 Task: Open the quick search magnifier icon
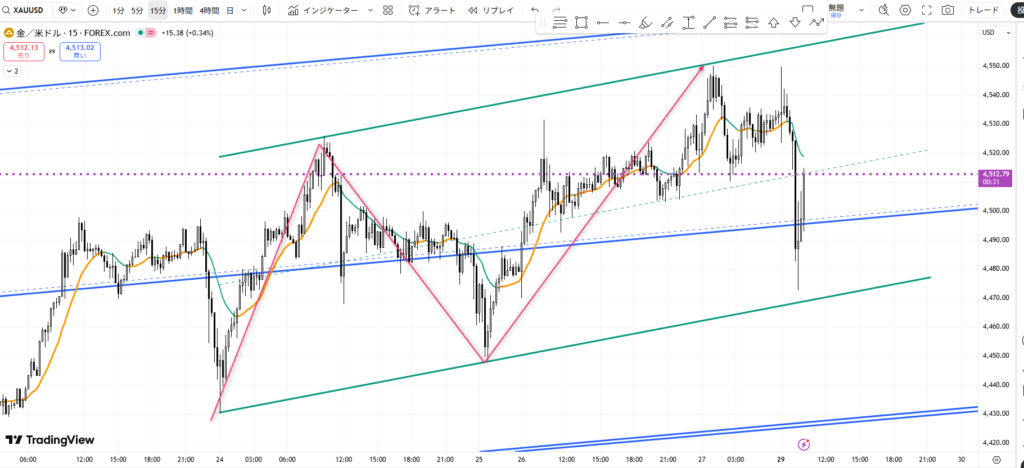tap(884, 10)
